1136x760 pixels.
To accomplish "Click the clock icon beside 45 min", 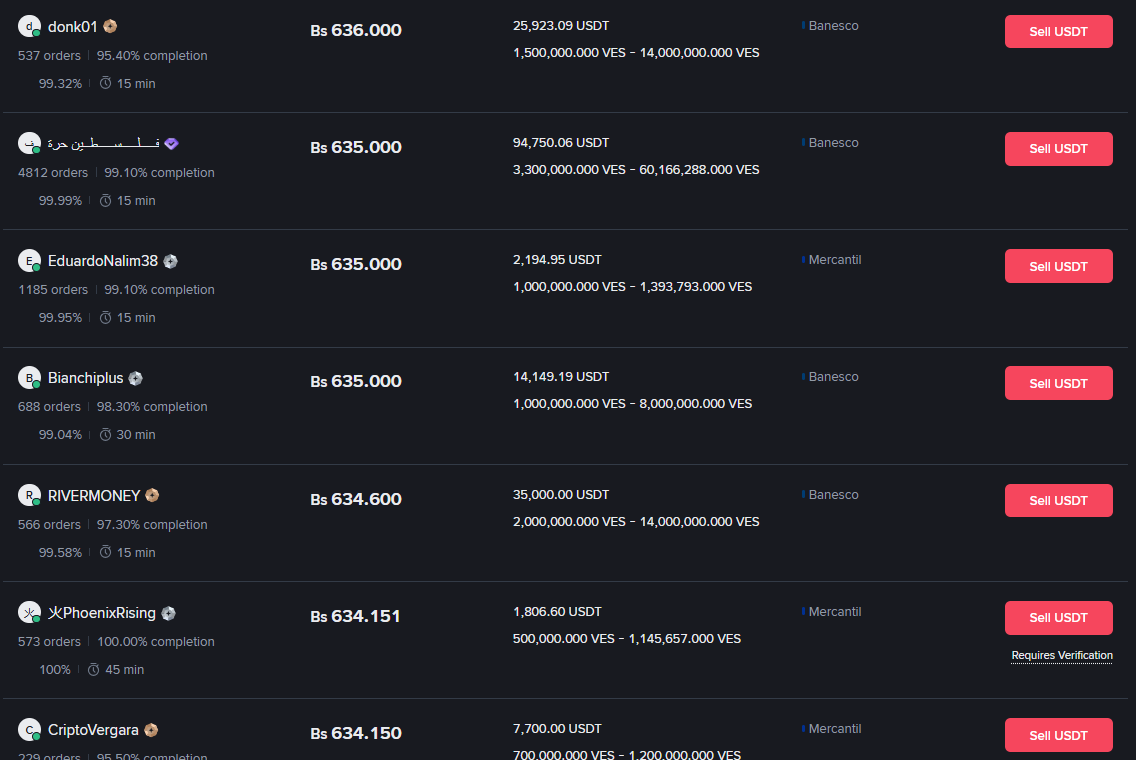I will click(x=94, y=669).
